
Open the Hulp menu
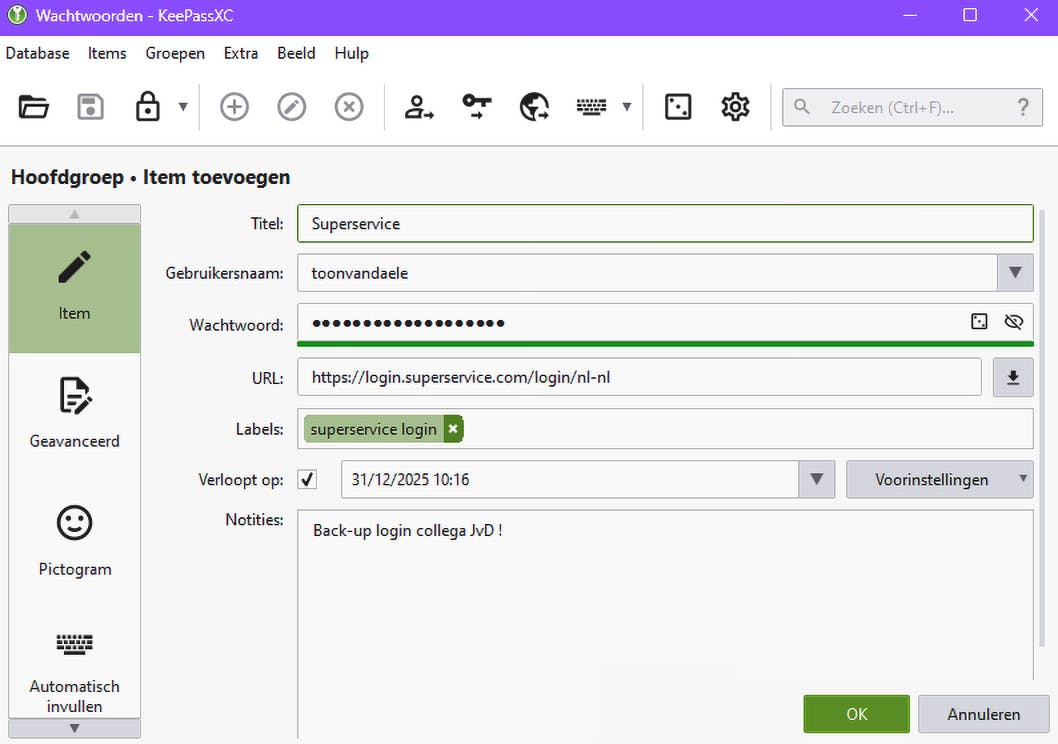coord(352,53)
